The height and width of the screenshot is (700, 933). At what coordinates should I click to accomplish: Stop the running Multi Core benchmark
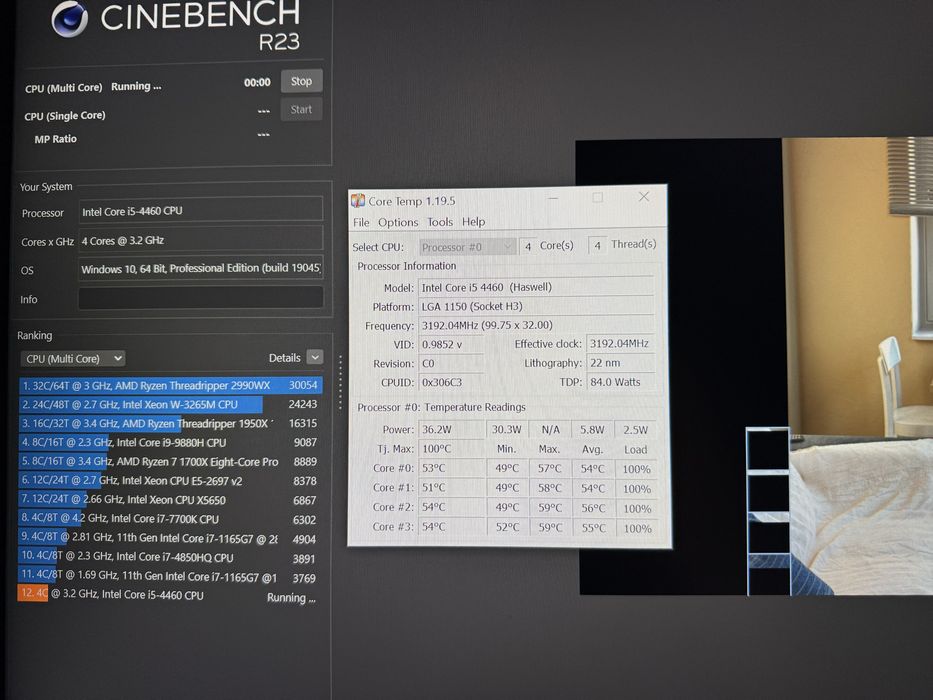pos(301,81)
